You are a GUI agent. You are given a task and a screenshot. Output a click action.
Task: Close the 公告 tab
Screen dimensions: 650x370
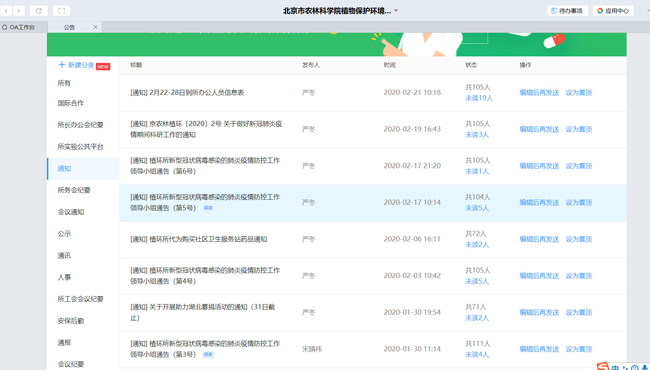(95, 27)
